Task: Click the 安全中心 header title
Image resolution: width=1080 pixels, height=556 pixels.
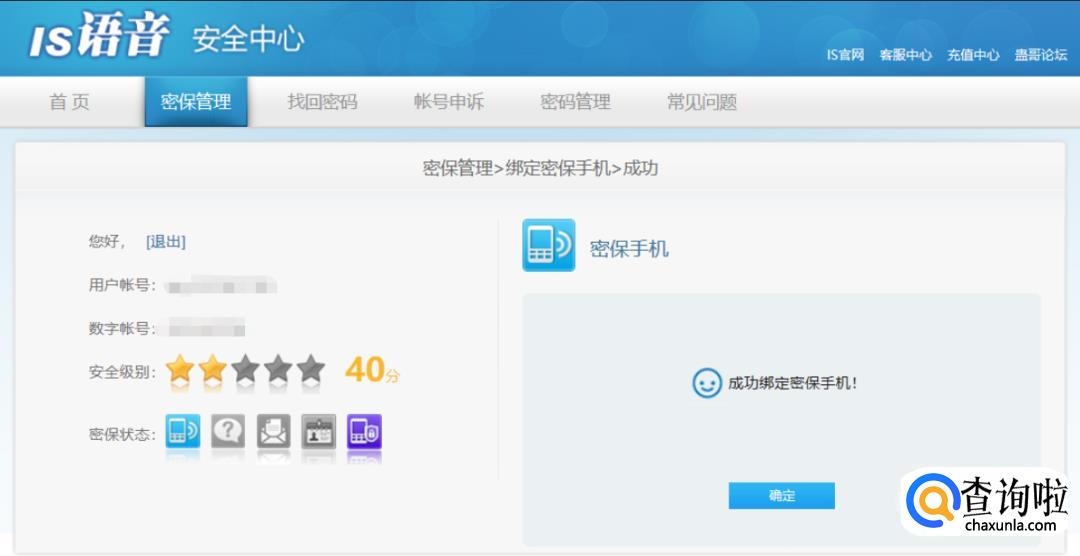Action: (x=248, y=39)
